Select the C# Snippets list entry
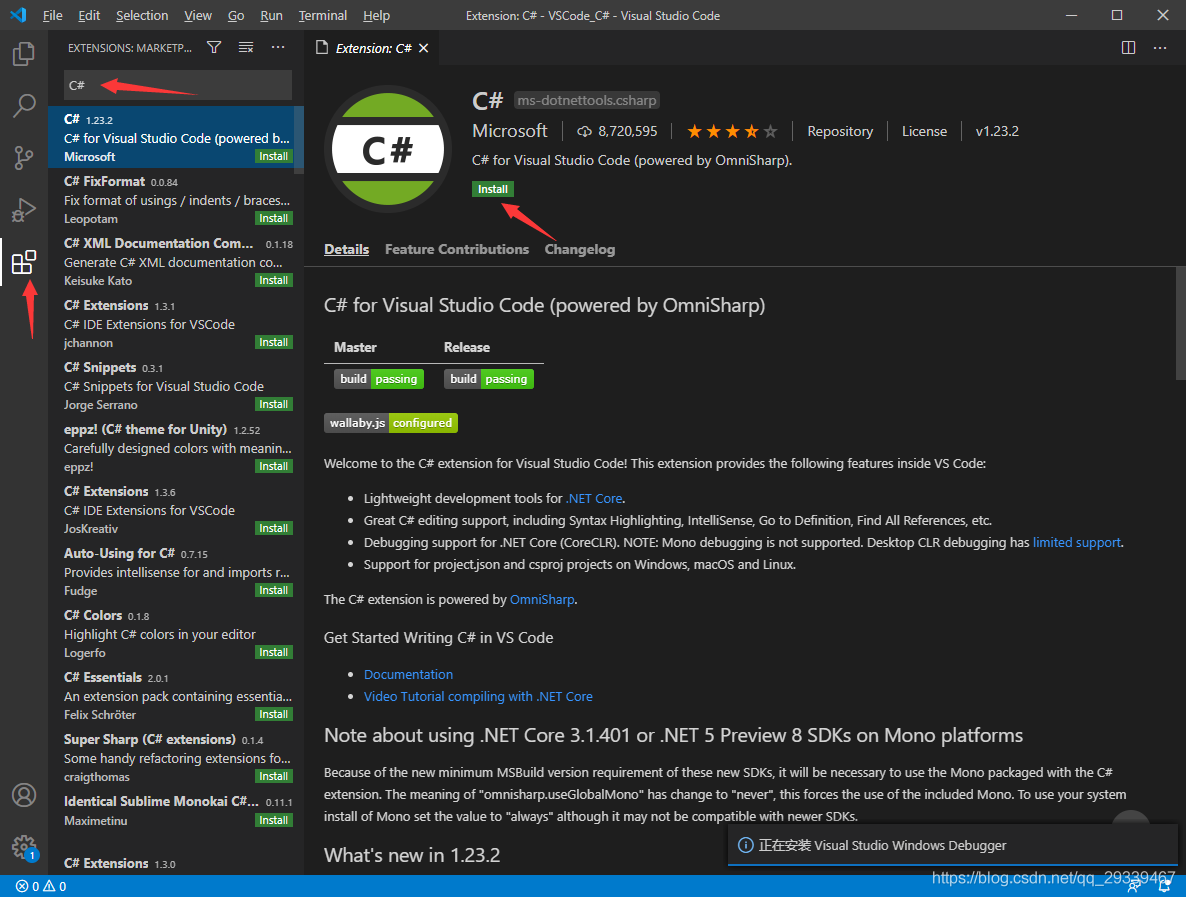This screenshot has width=1186, height=897. [176, 386]
